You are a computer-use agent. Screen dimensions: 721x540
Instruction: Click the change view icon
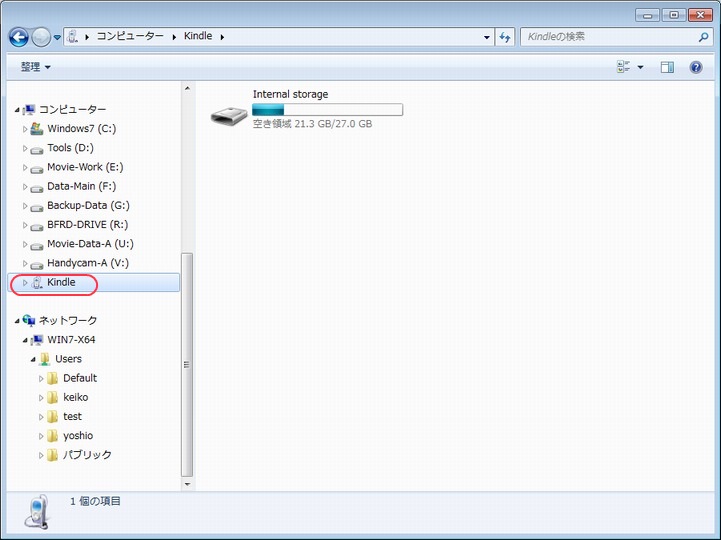(625, 67)
